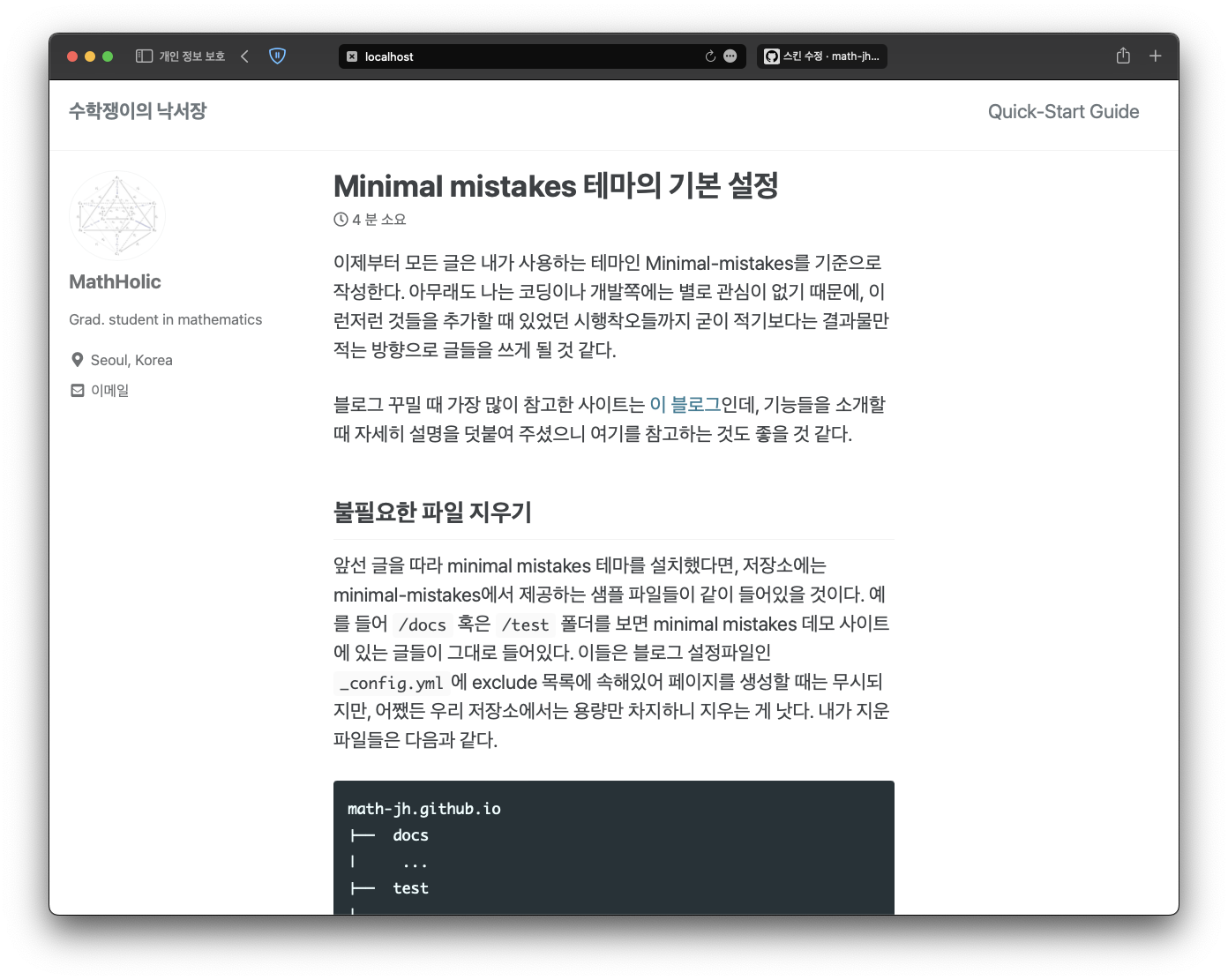
Task: Open the 수학쟁이의 낙서장 site title
Action: click(x=138, y=111)
